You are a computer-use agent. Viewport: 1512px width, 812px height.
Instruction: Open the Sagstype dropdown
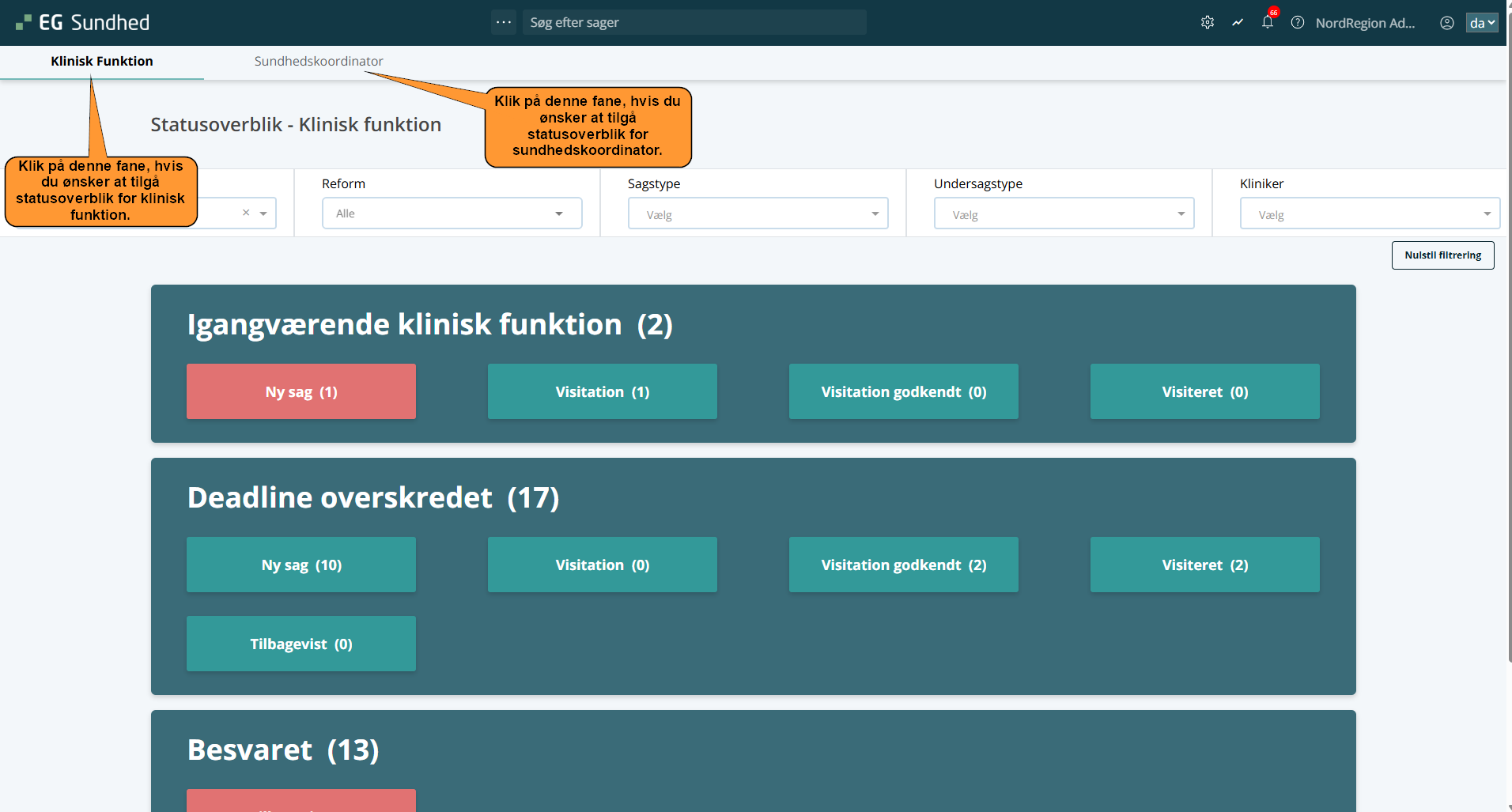tap(758, 213)
